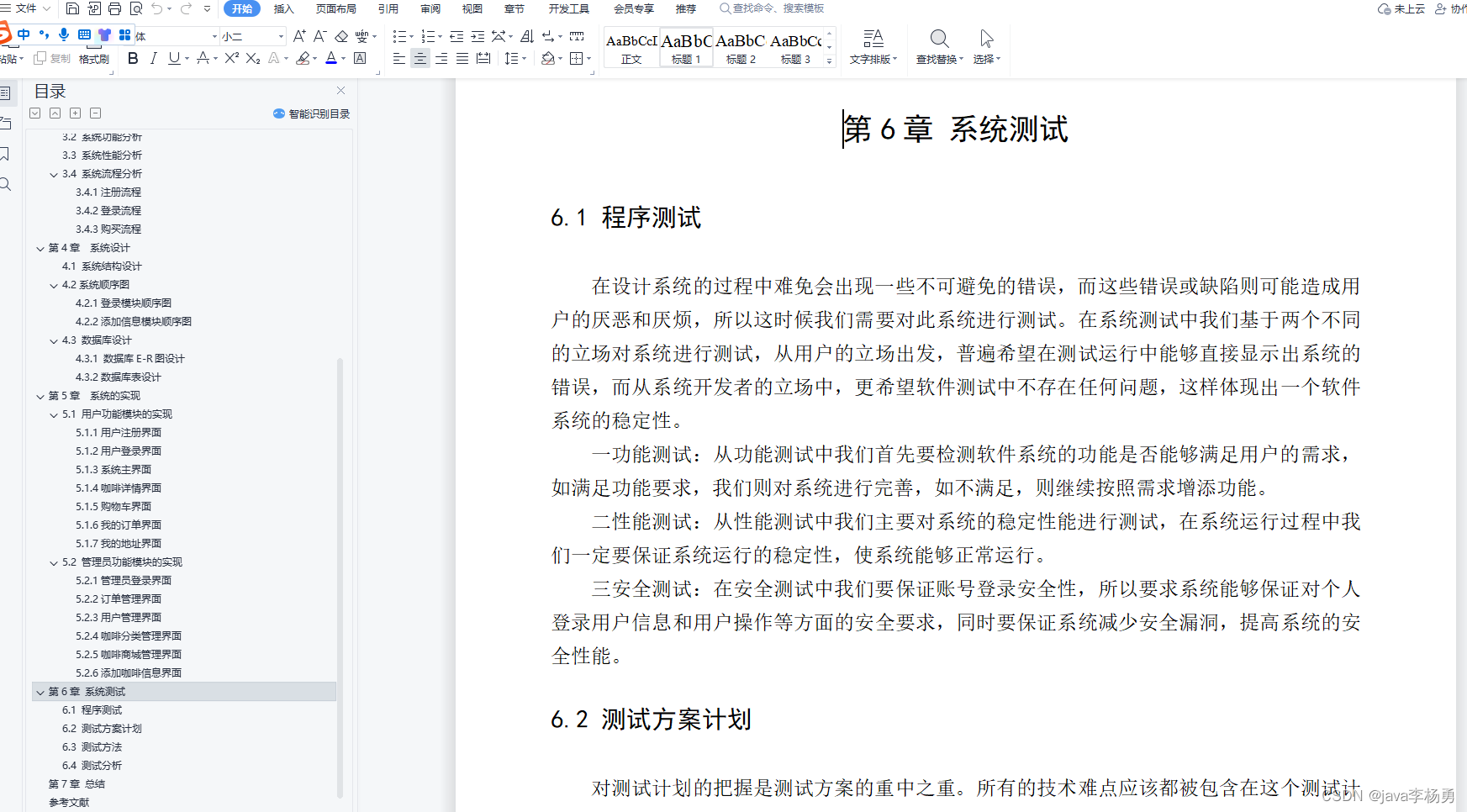Click the Character Border icon
This screenshot has height=812, width=1467.
coord(360,58)
